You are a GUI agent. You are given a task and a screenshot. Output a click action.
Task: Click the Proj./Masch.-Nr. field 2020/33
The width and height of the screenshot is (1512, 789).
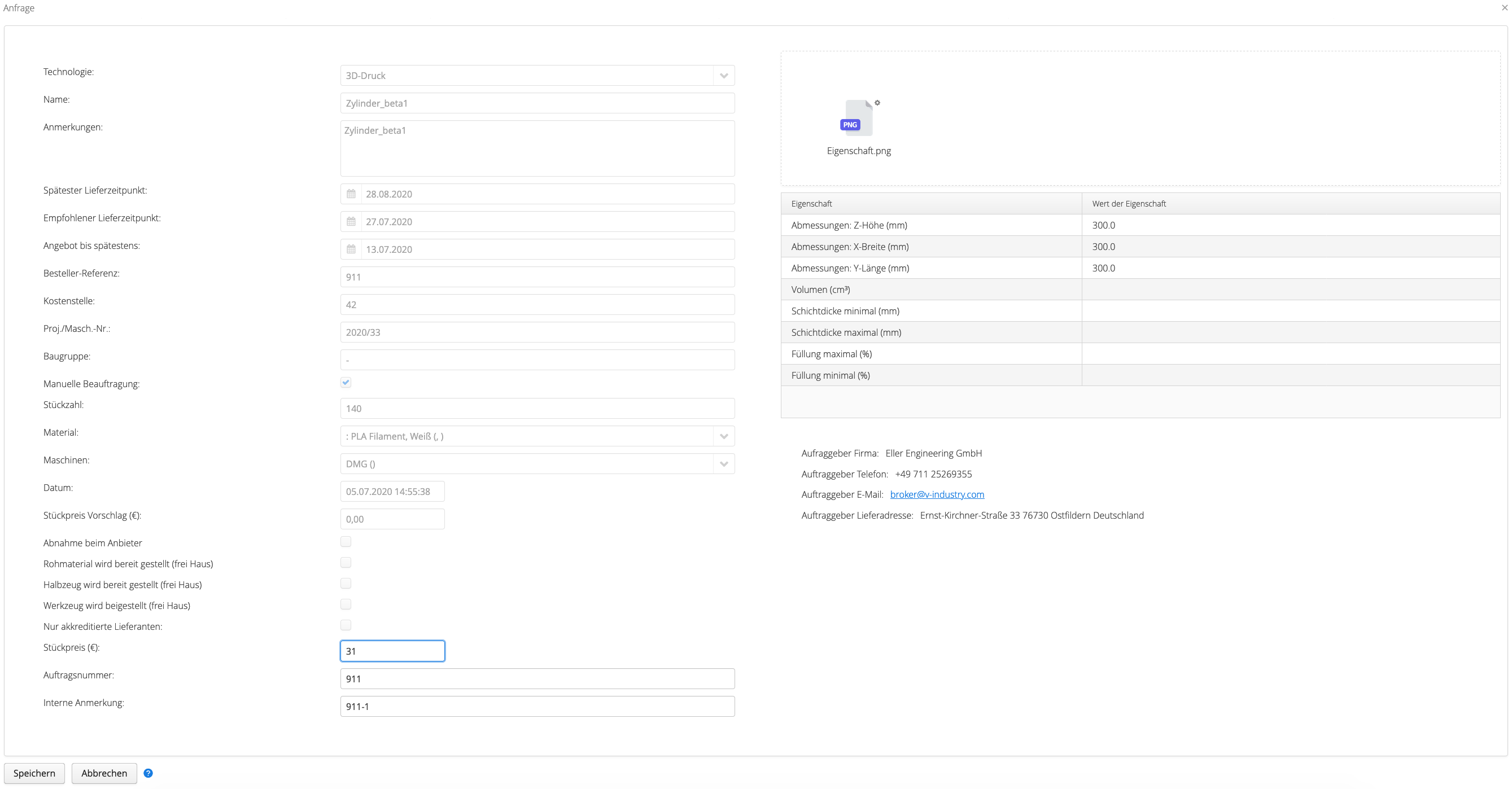[x=537, y=332]
